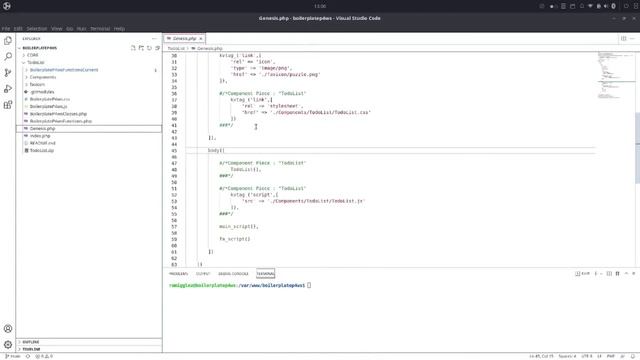Open the Extensions view
The image size is (640, 360).
8,105
